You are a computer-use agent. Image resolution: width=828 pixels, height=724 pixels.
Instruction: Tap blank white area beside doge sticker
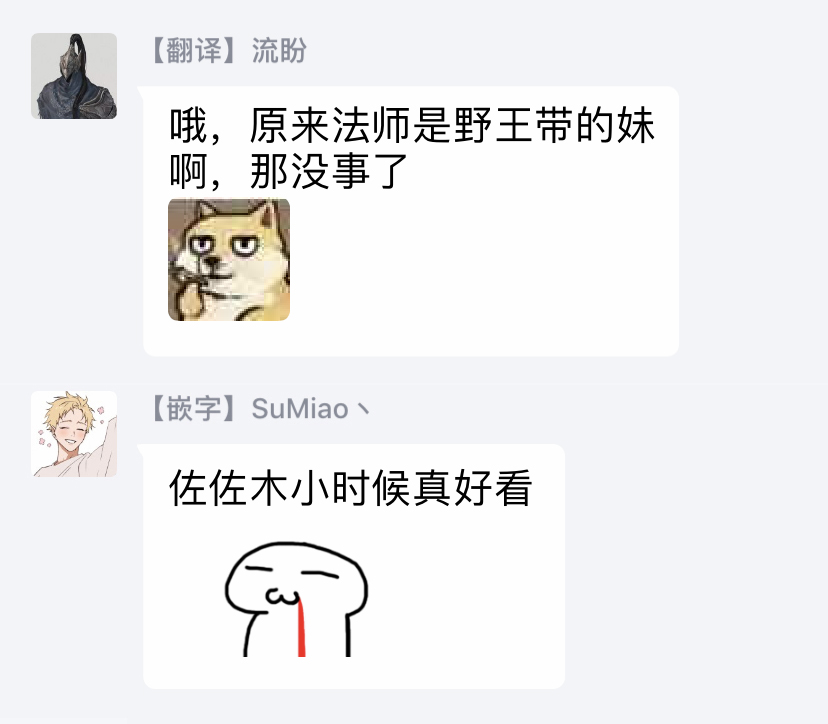475,260
